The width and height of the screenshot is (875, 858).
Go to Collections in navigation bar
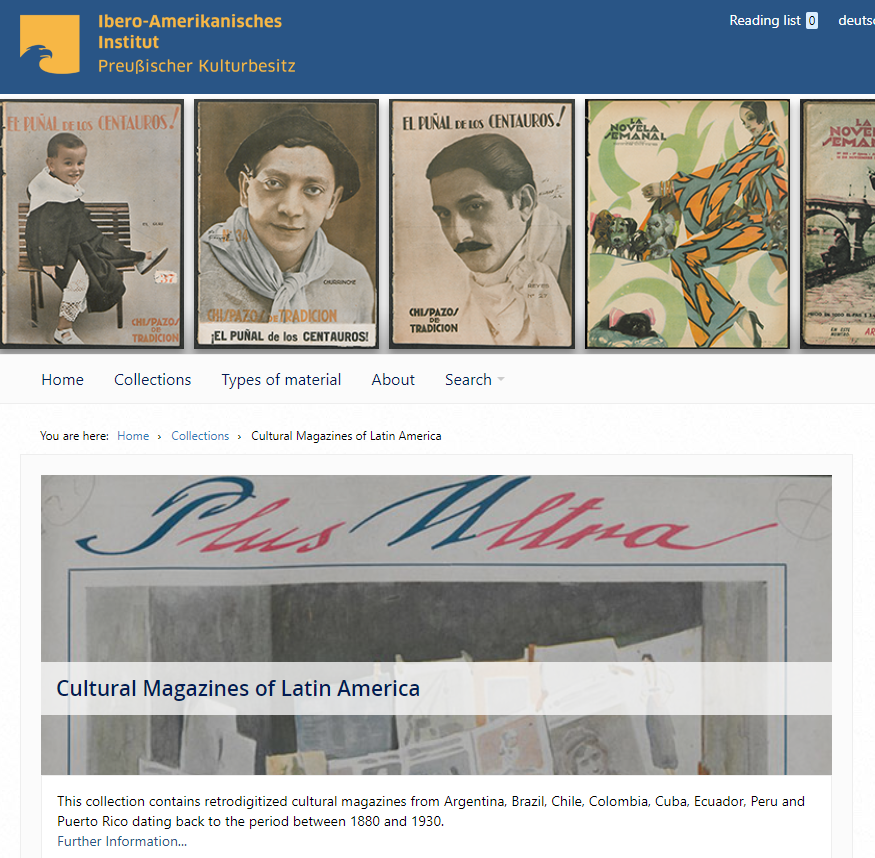(152, 379)
